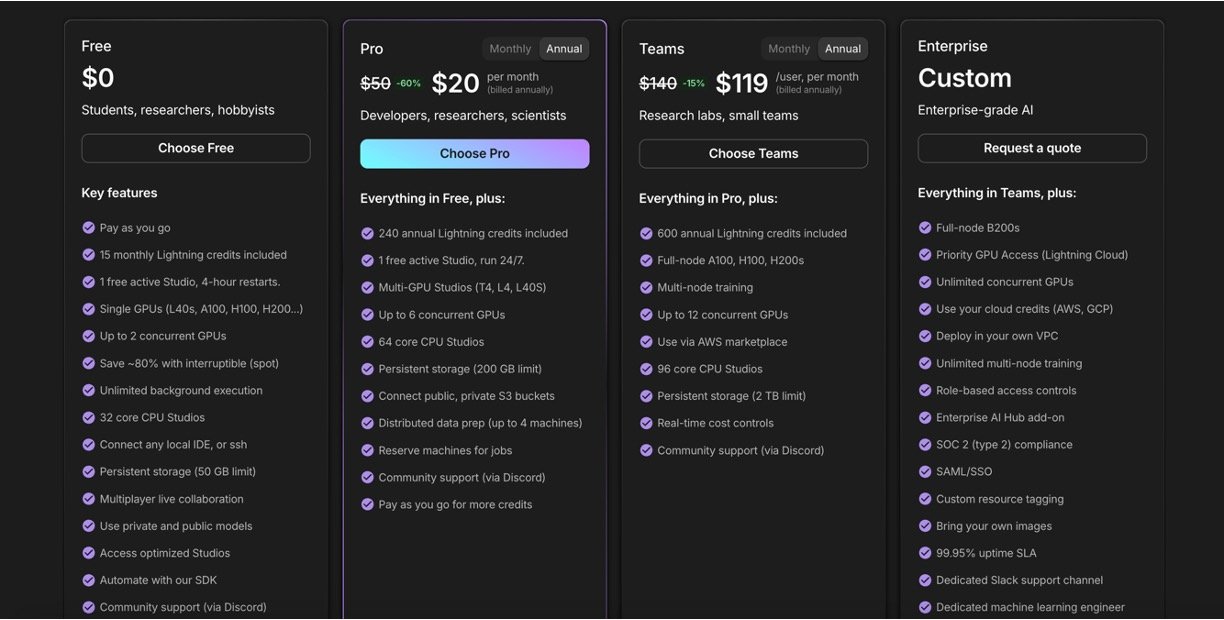Click the -60% discount badge on Pro
This screenshot has width=1224, height=620.
(408, 84)
